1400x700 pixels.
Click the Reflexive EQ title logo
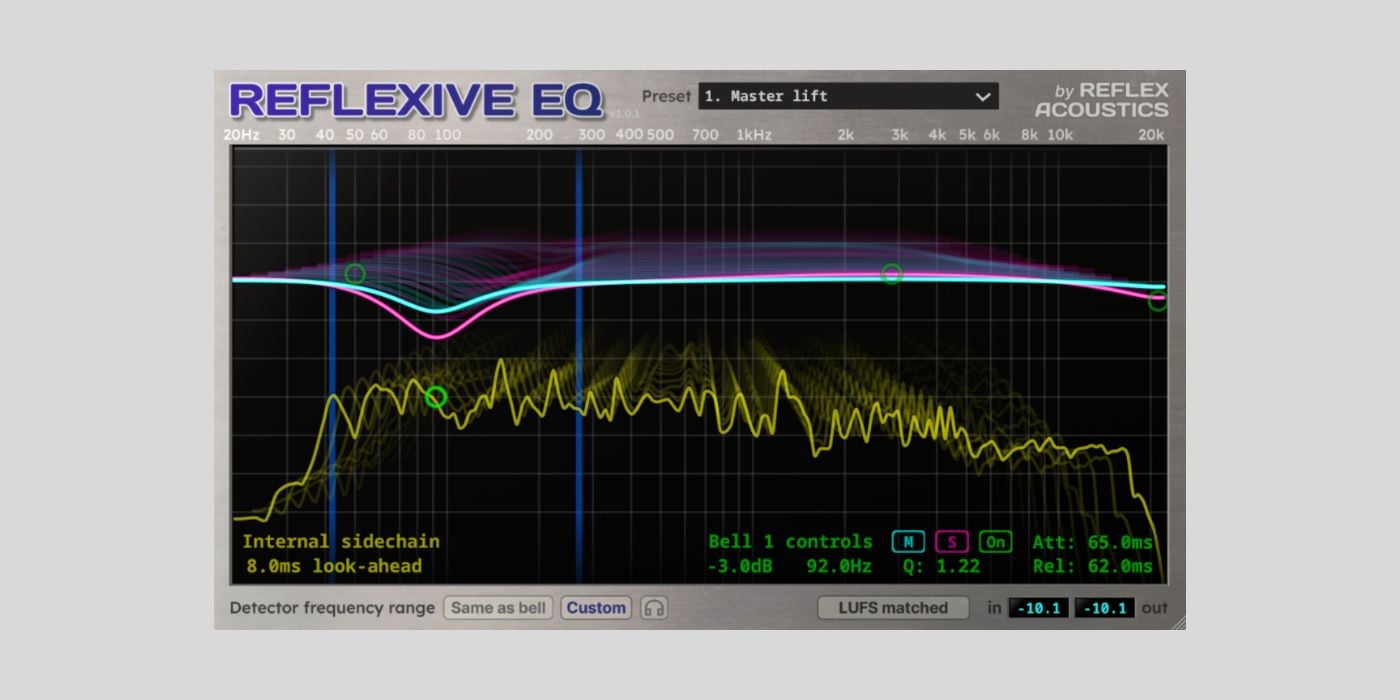(415, 100)
